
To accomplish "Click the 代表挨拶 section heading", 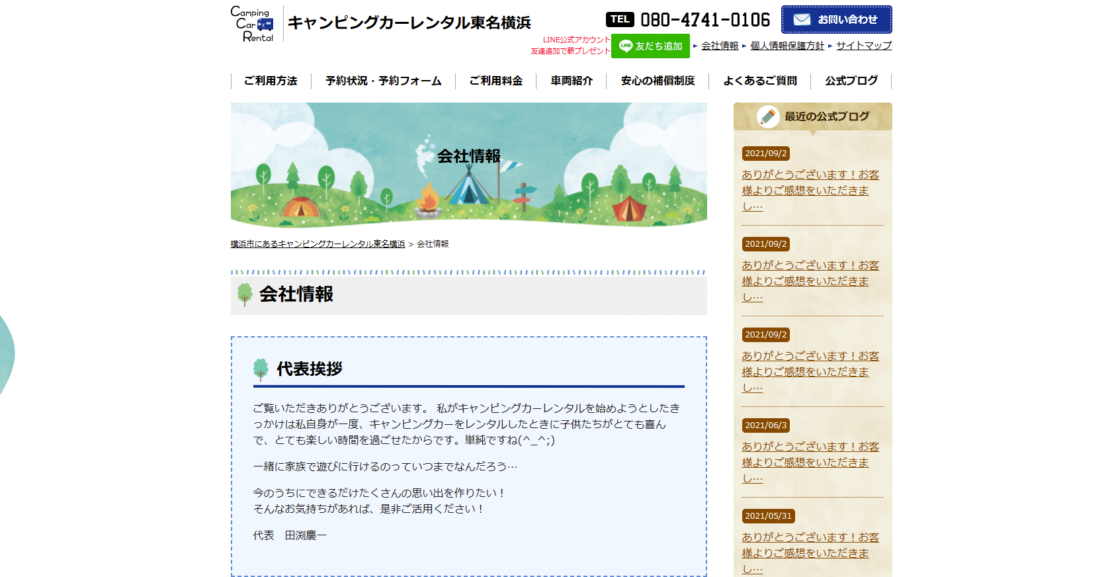I will [309, 369].
